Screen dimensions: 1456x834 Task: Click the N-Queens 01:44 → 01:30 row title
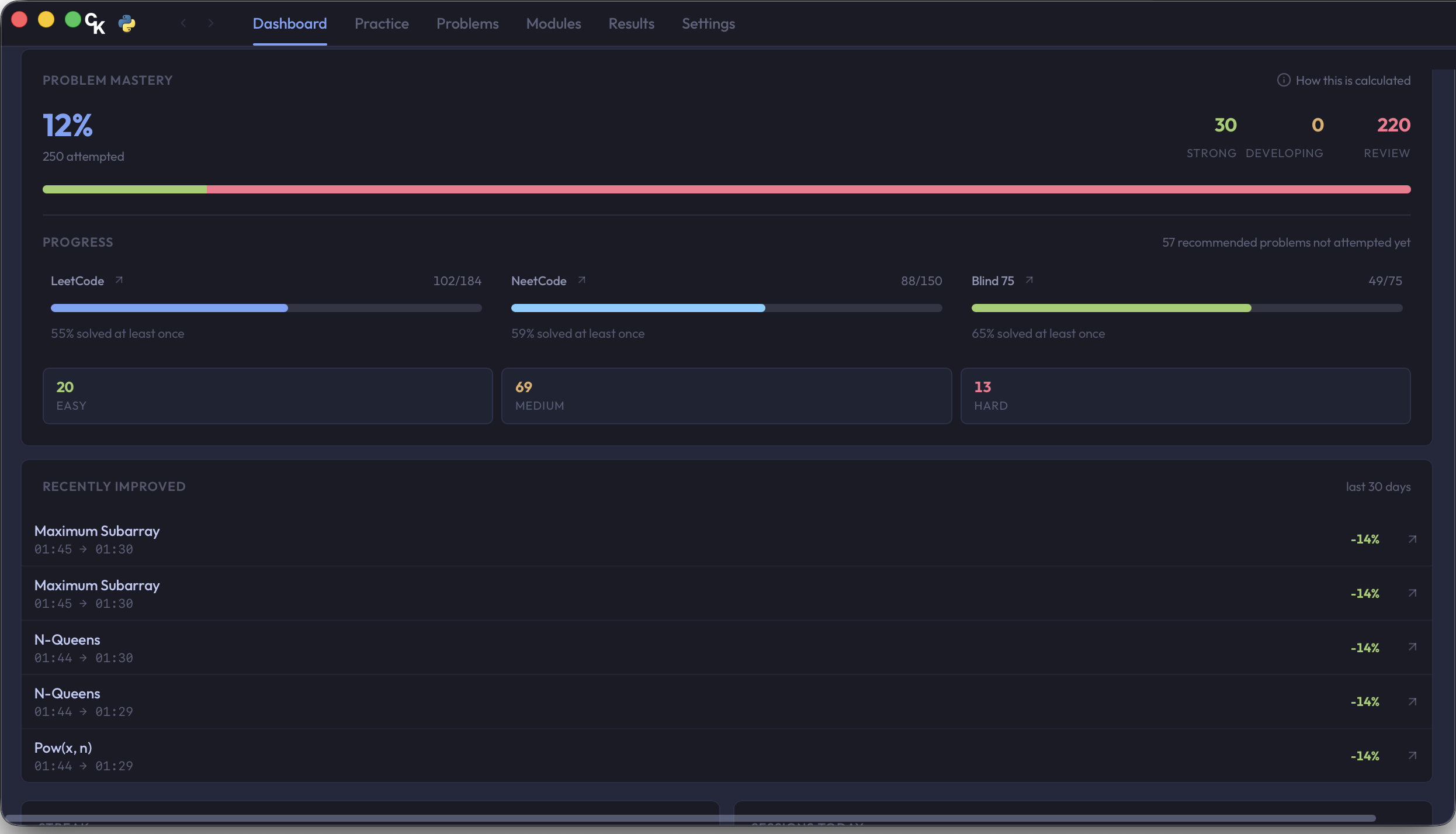[67, 640]
